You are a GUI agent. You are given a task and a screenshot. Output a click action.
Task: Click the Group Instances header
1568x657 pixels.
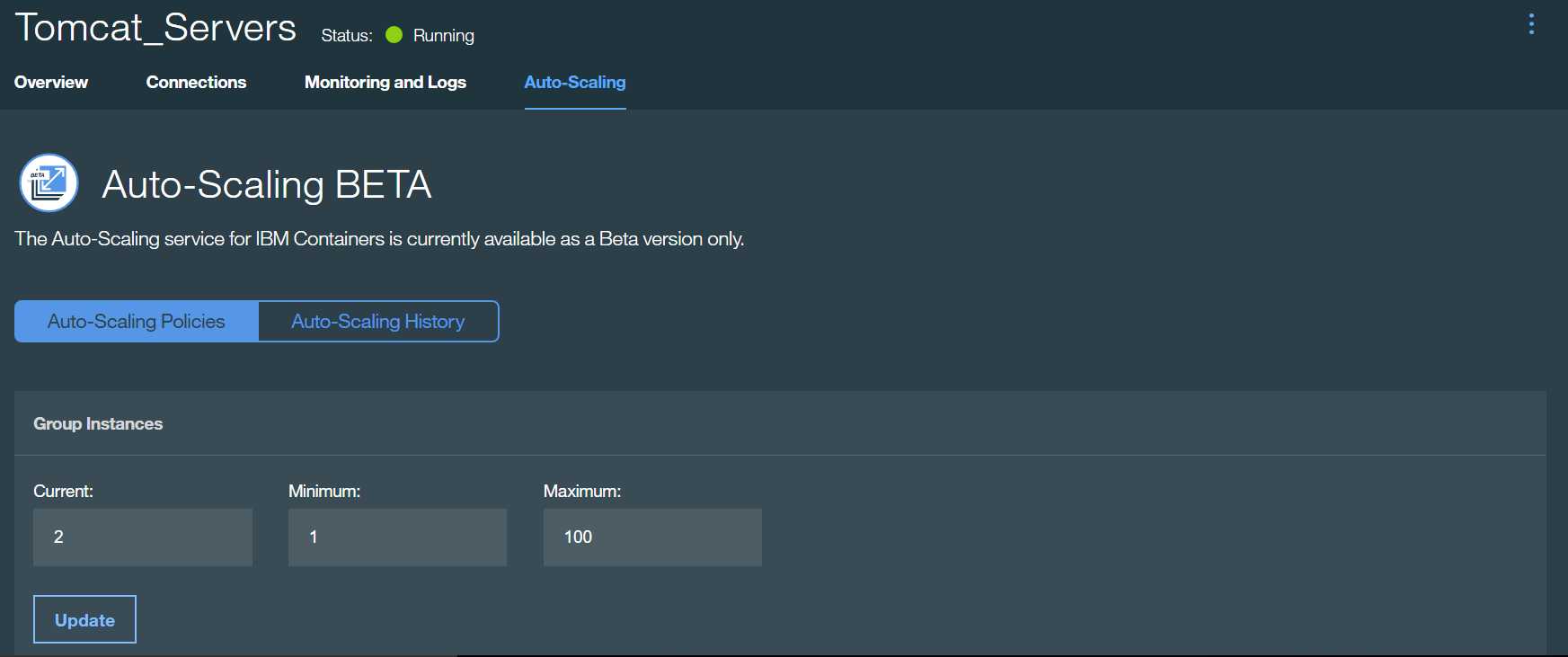[x=98, y=423]
